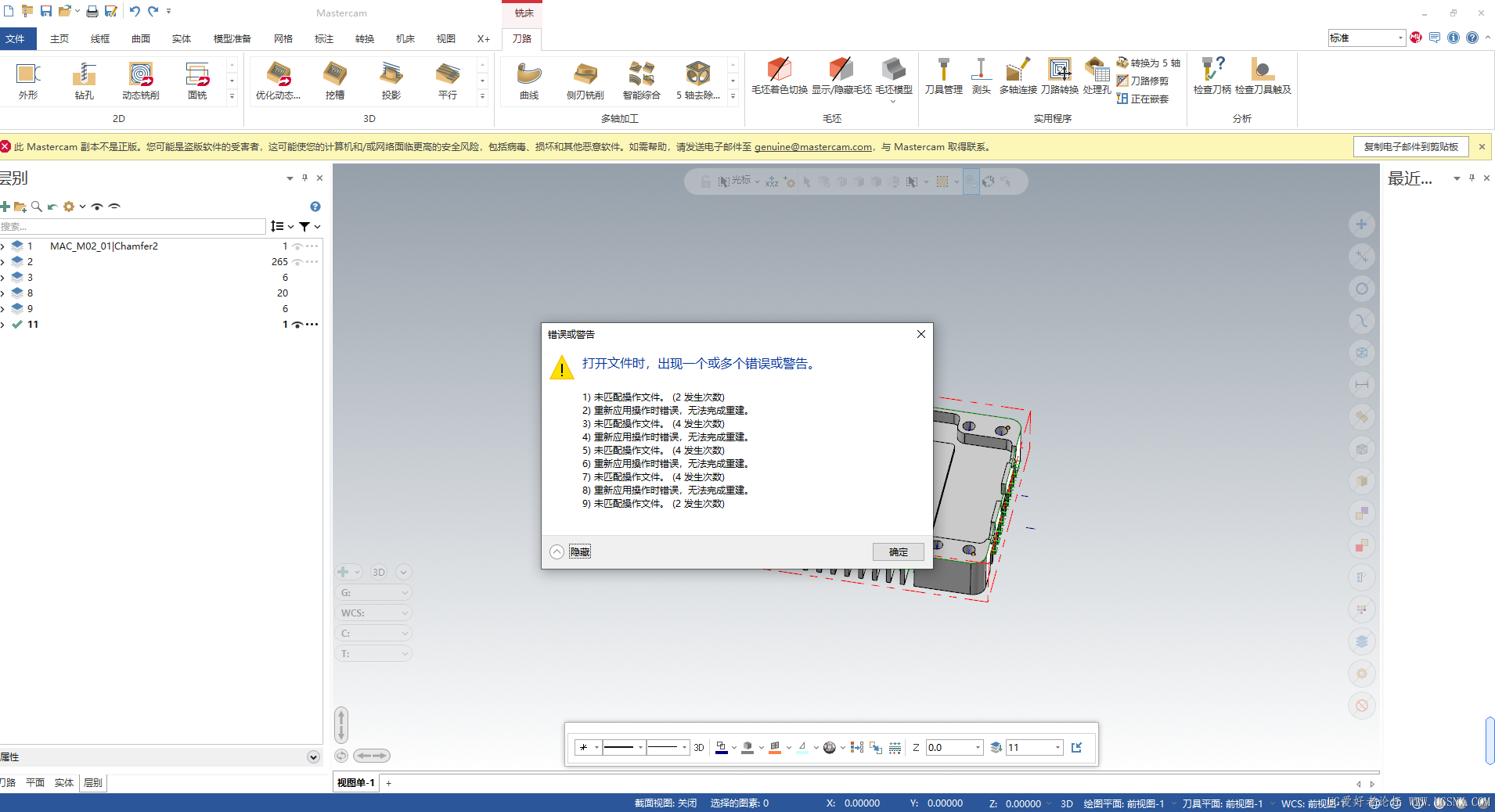Expand level 2 tree row
This screenshot has width=1495, height=812.
(x=3, y=261)
